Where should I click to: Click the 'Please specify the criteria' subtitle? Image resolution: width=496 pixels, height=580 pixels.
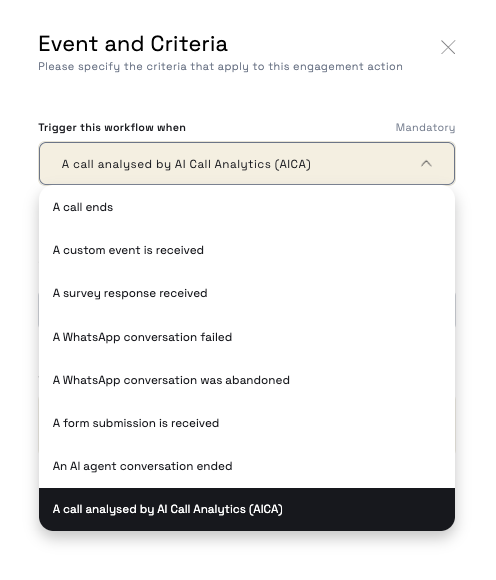(220, 67)
